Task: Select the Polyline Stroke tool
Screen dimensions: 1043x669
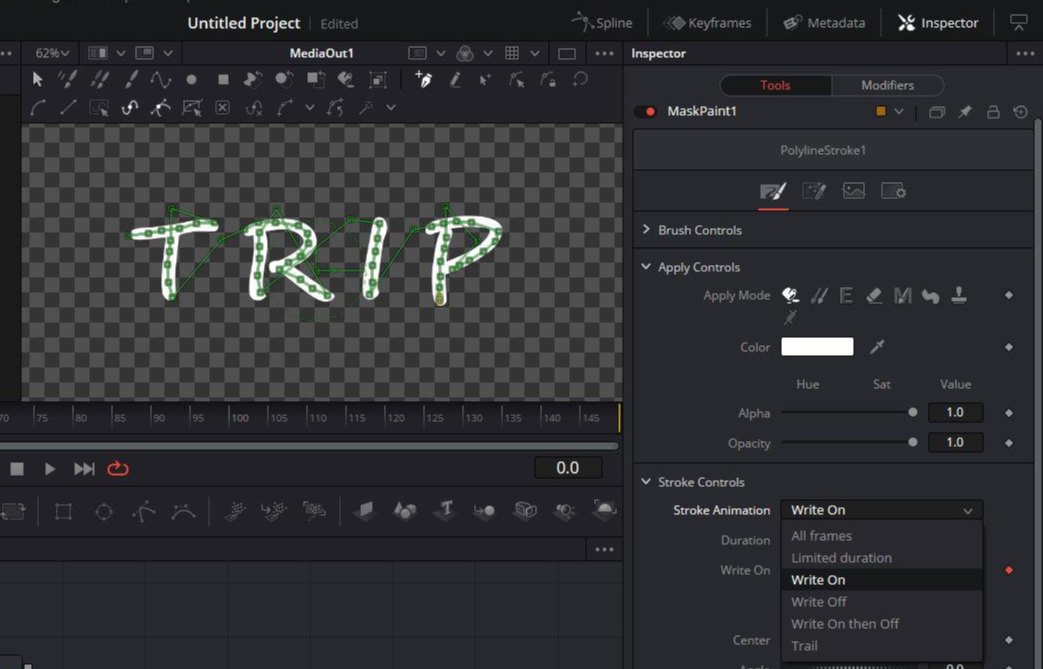Action: (x=161, y=80)
